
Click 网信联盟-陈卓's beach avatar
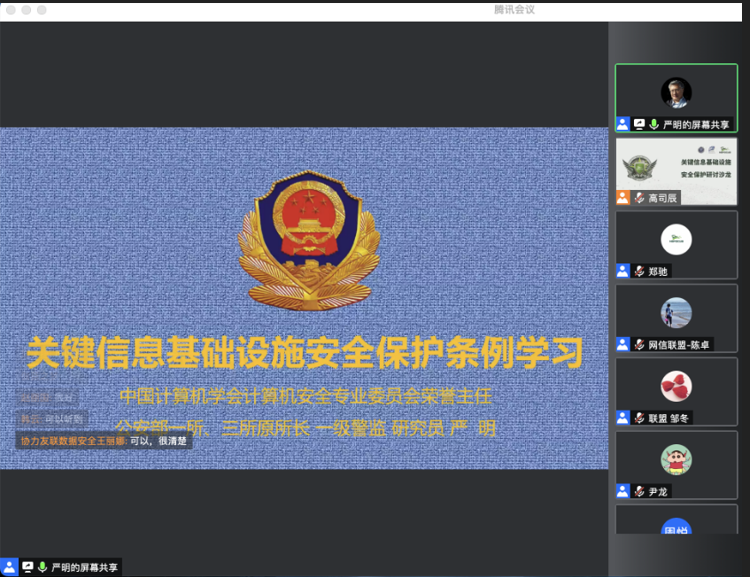[x=676, y=313]
